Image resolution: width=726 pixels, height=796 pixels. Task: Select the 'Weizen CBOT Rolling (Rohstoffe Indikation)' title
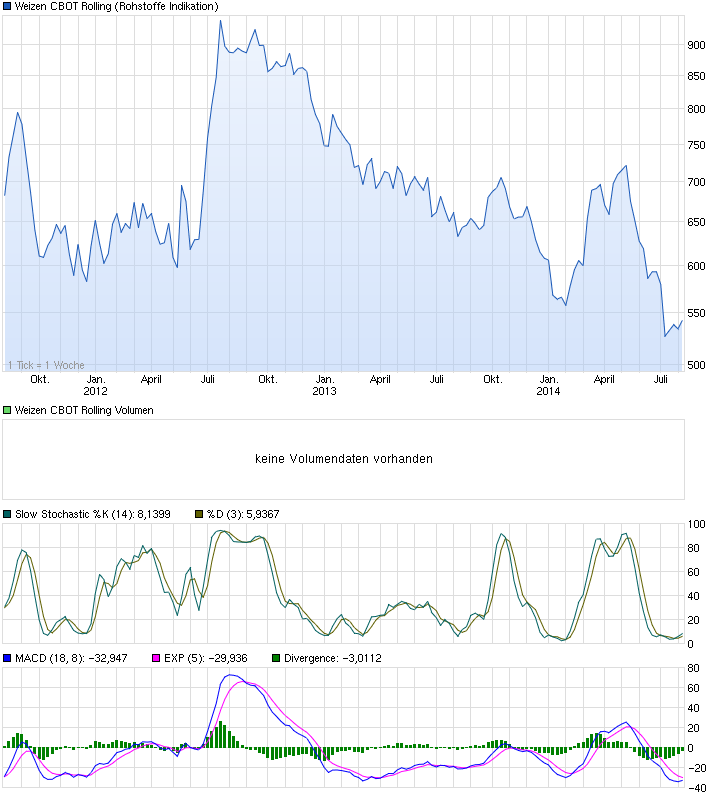pos(116,7)
